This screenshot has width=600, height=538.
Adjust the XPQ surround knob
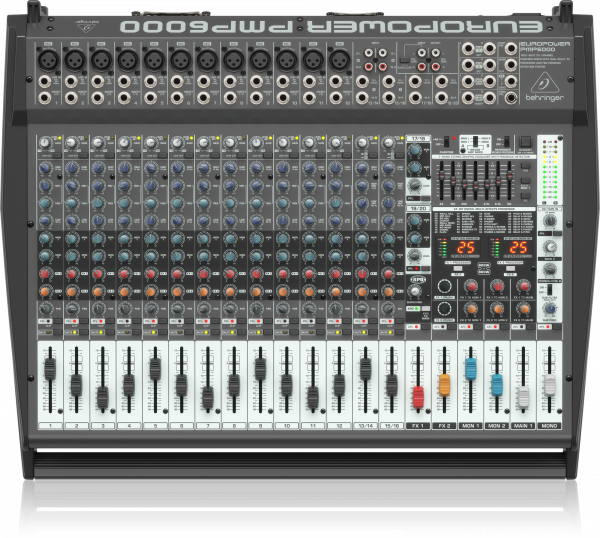(414, 292)
